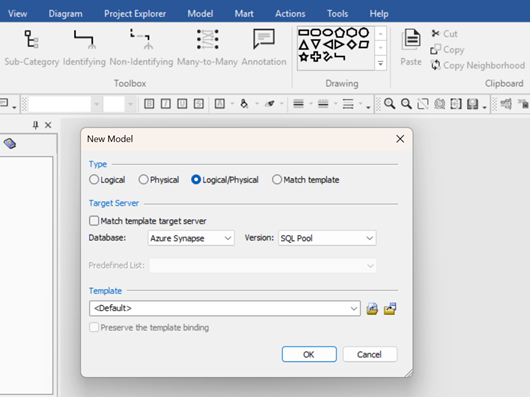
Task: Select the Annotation tool
Action: [264, 48]
